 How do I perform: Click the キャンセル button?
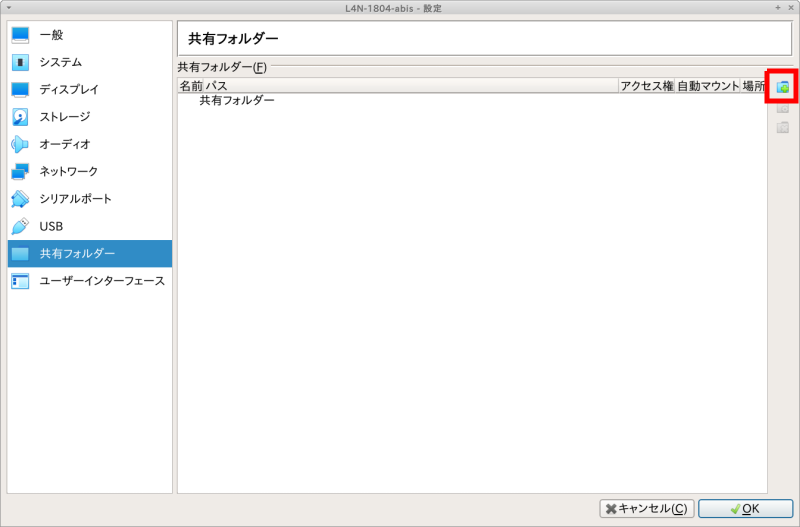pyautogui.click(x=646, y=509)
